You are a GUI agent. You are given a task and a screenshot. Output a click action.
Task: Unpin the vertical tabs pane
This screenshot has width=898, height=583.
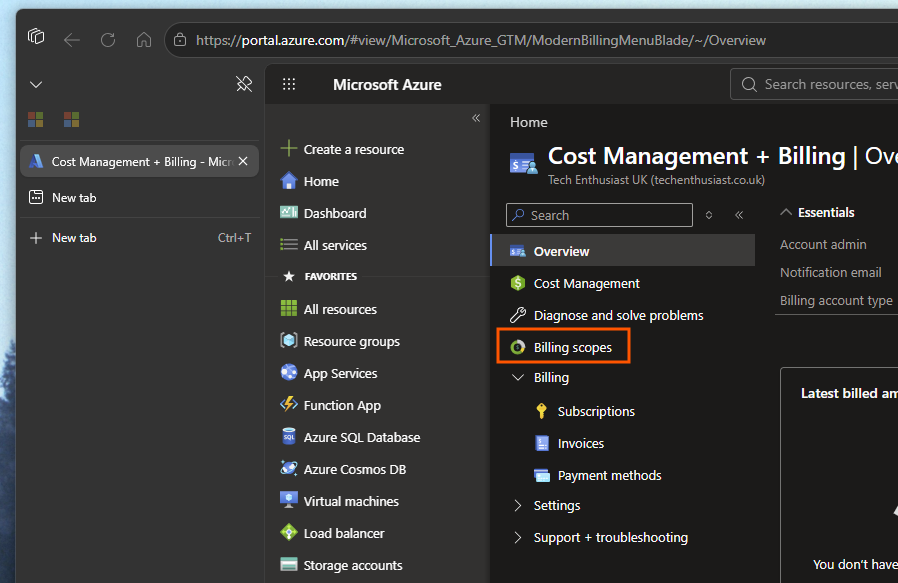pyautogui.click(x=244, y=84)
